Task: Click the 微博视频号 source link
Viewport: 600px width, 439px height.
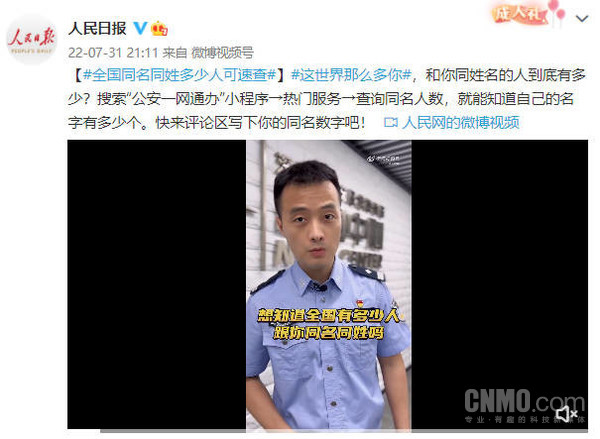Action: tap(222, 52)
